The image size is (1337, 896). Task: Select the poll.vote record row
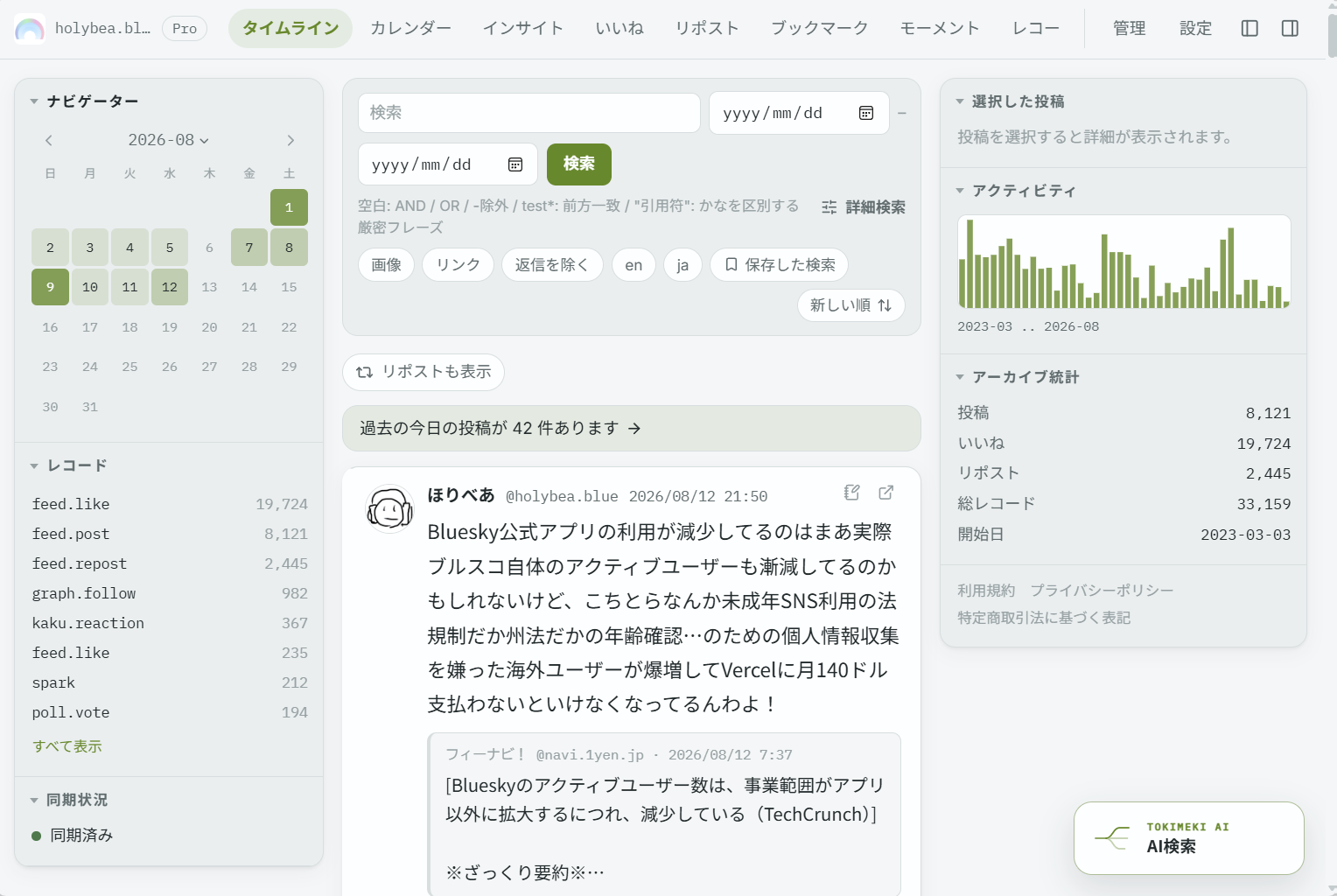[x=170, y=712]
